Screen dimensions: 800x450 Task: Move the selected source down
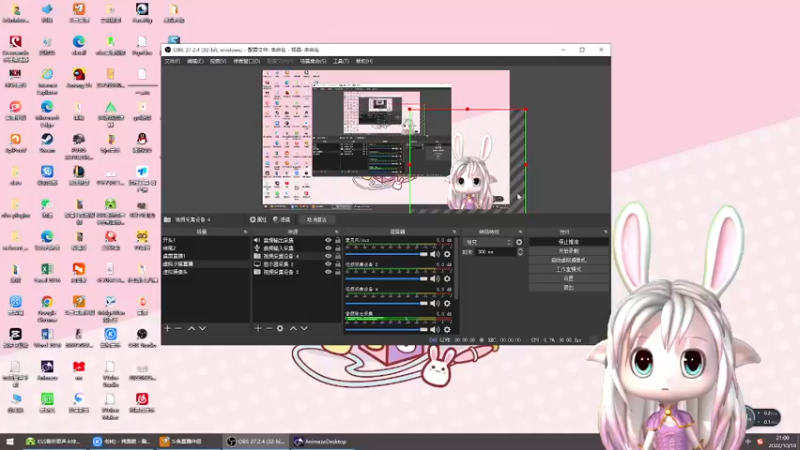point(304,329)
